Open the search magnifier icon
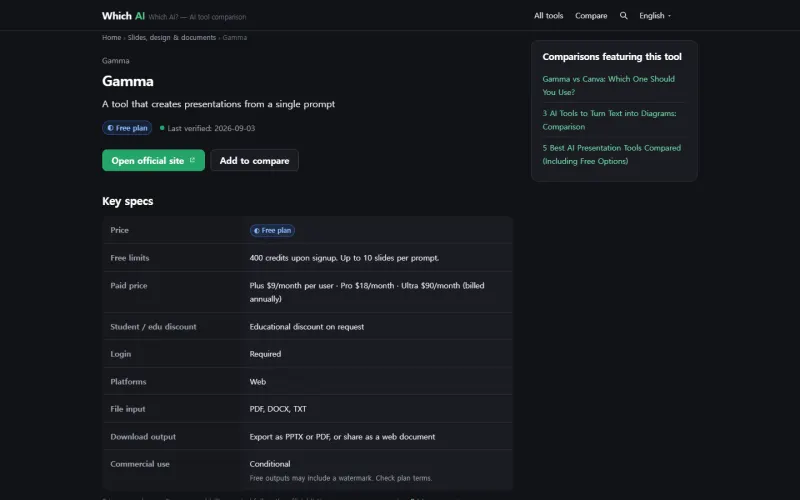This screenshot has height=500, width=800. 623,16
